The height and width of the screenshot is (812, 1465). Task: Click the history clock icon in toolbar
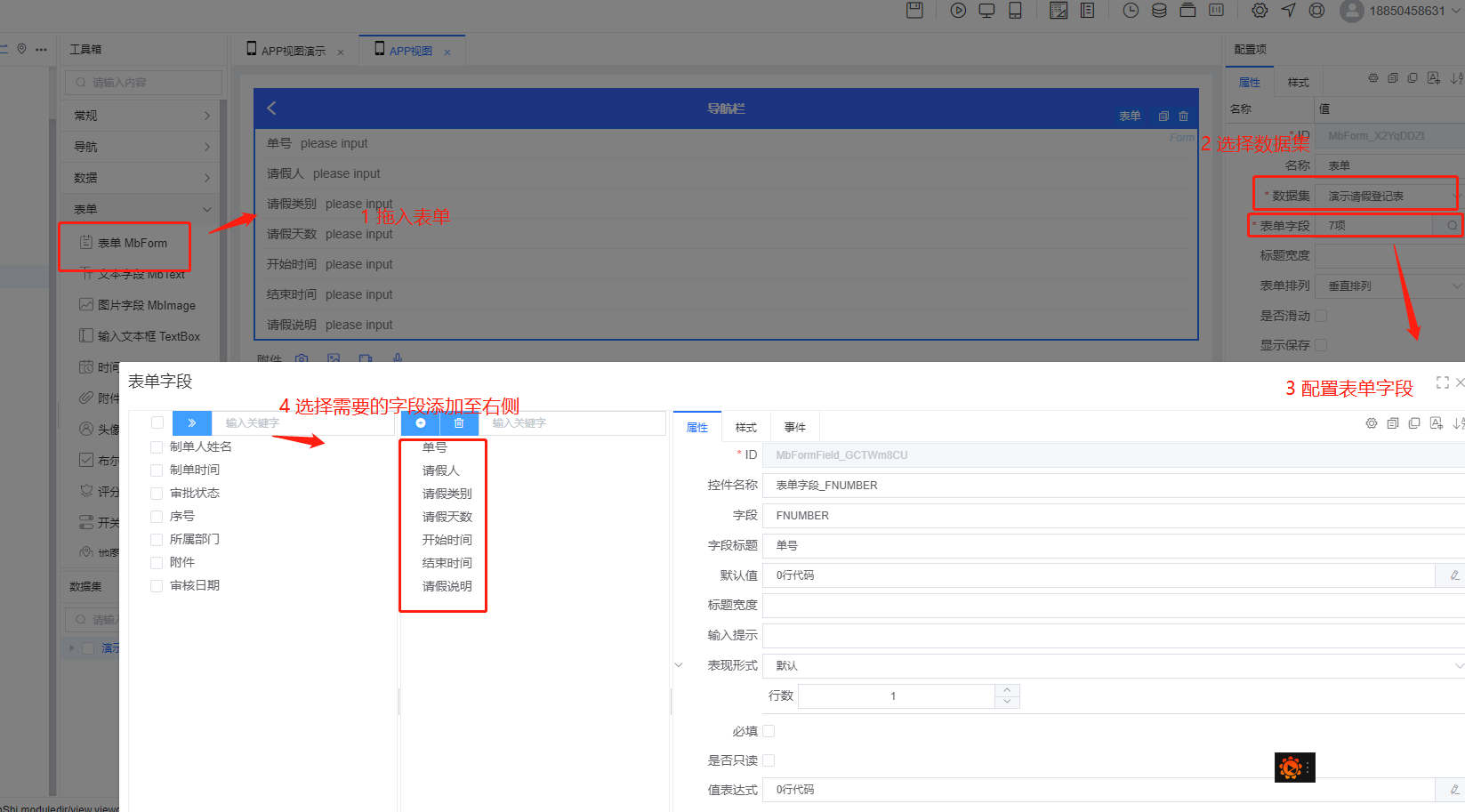1131,11
